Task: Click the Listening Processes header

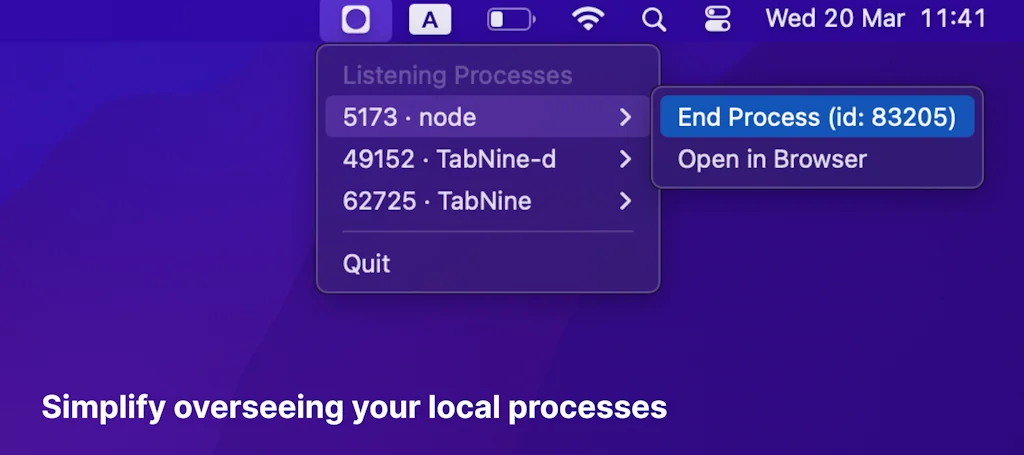Action: (457, 76)
